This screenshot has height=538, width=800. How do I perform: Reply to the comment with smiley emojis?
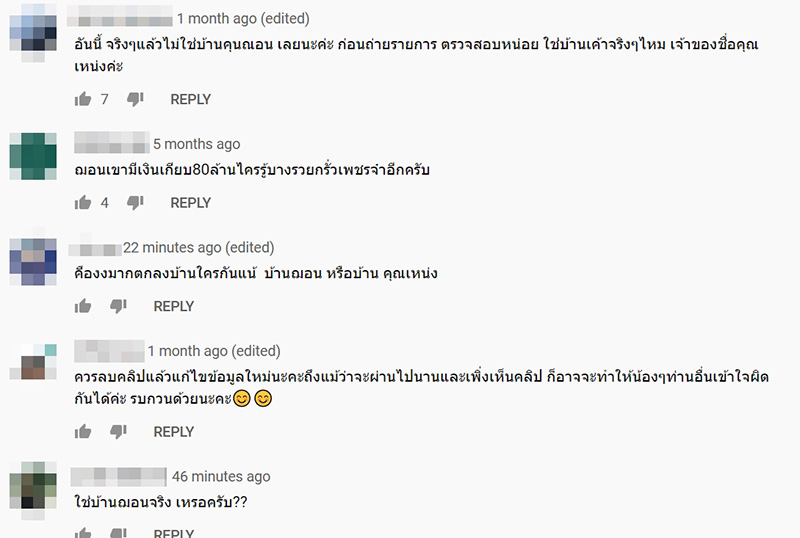pyautogui.click(x=173, y=432)
